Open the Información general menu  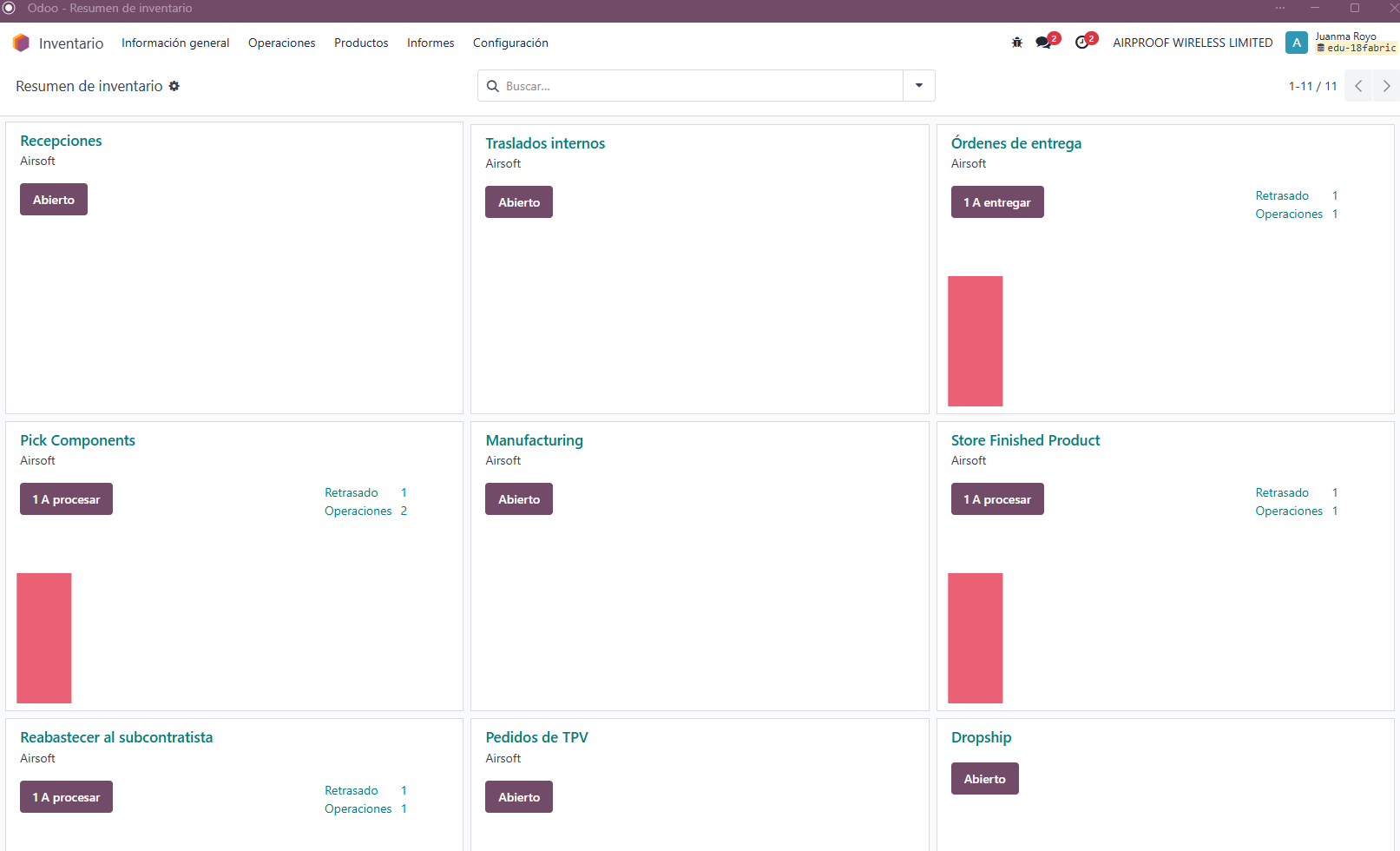coord(175,43)
